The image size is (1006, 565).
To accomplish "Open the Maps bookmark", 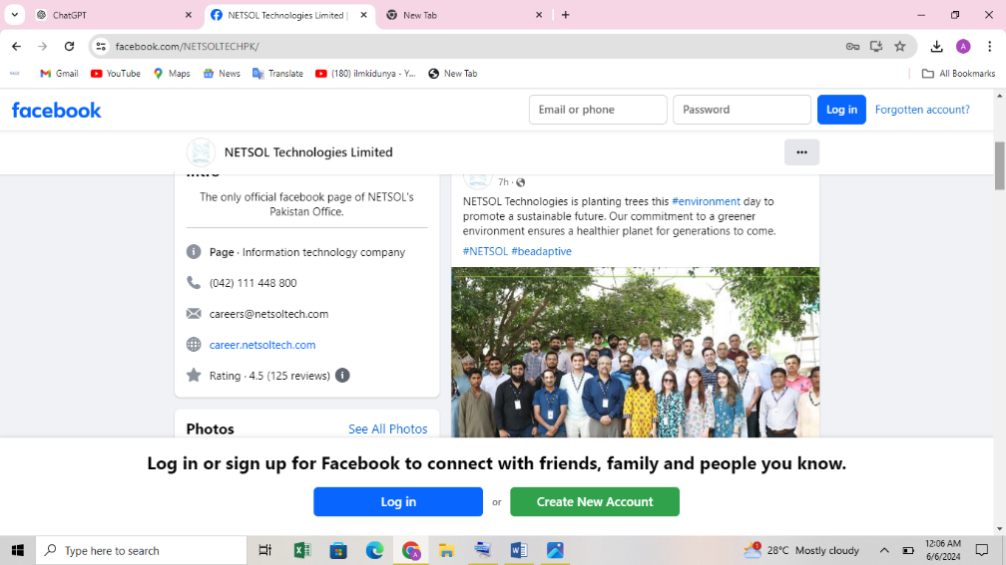I will (x=171, y=74).
